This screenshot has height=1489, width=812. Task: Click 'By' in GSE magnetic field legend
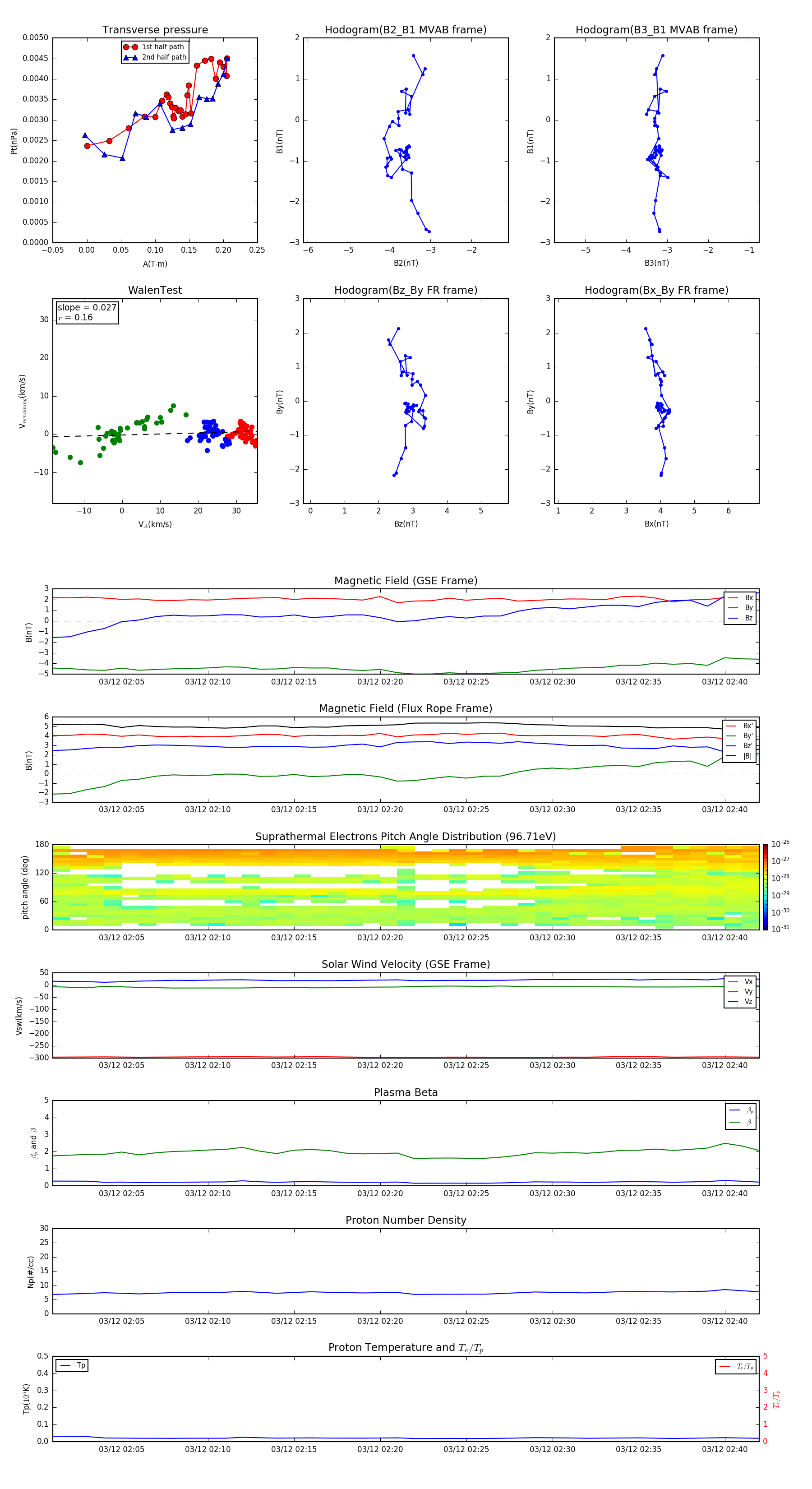point(740,608)
